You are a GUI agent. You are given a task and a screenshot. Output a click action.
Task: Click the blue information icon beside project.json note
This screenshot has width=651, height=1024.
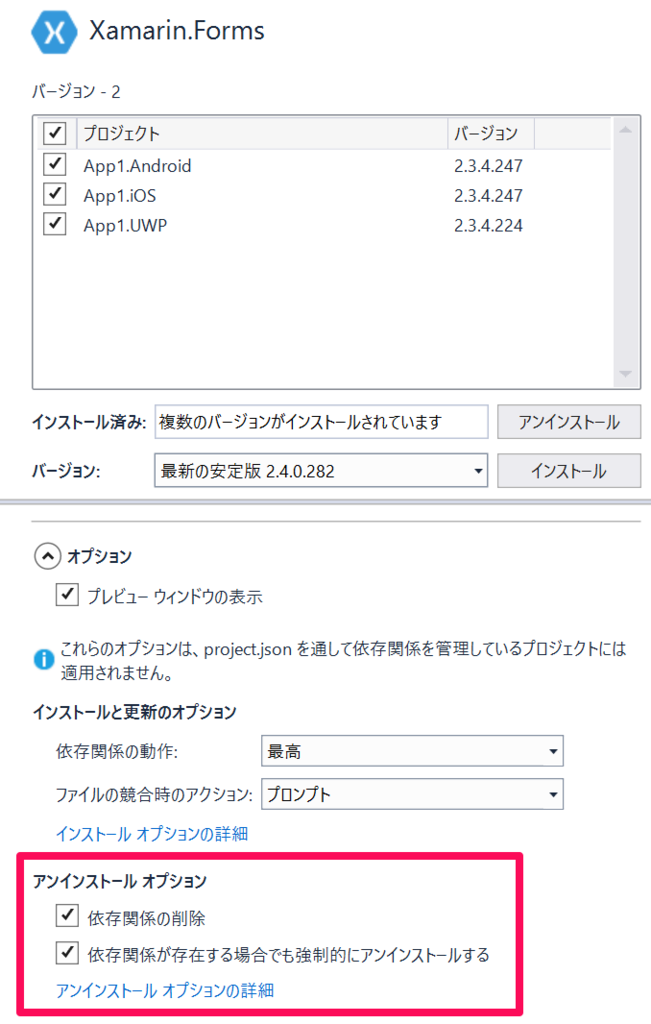pos(44,660)
